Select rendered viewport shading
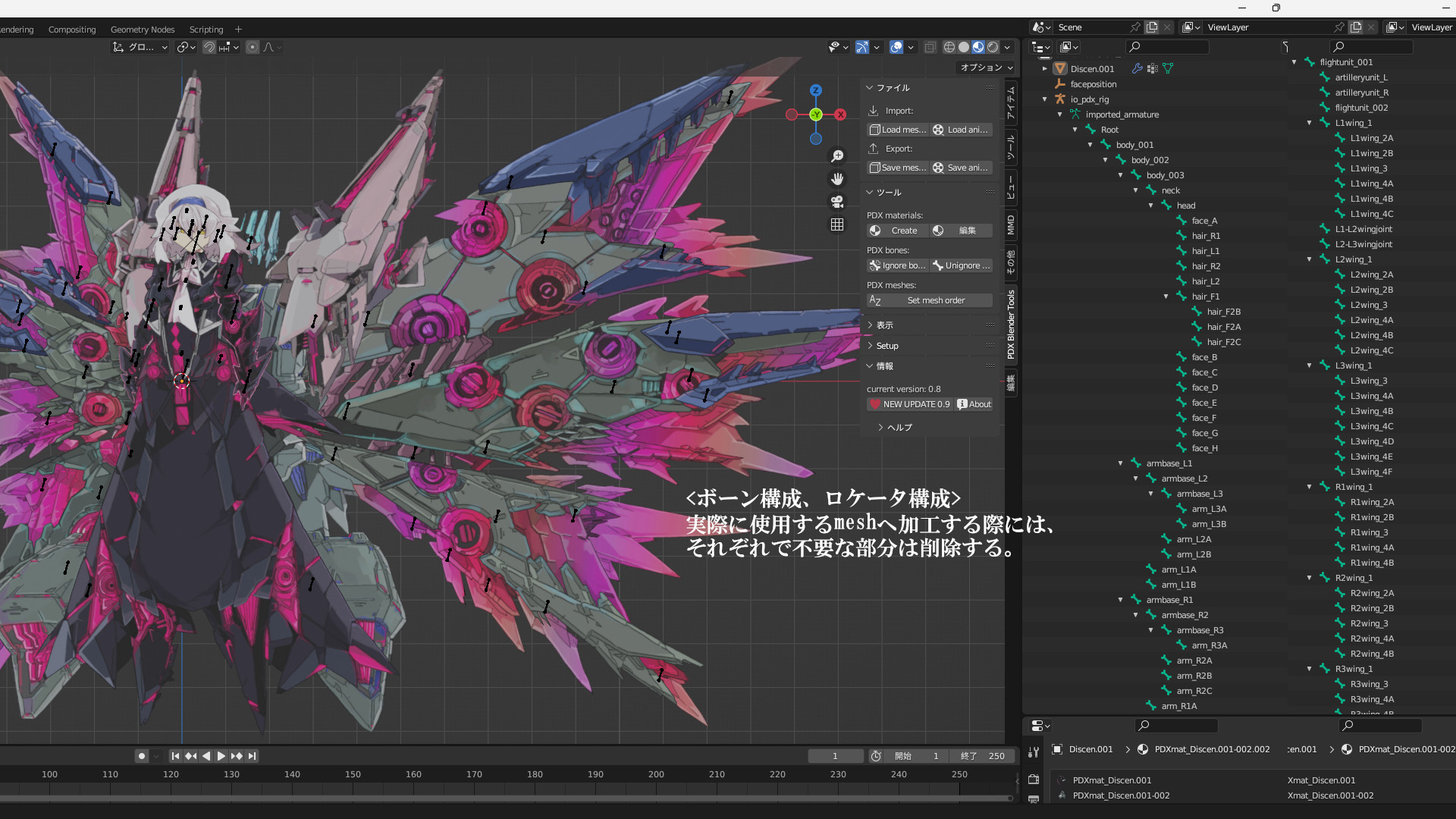The width and height of the screenshot is (1456, 819). pyautogui.click(x=993, y=47)
